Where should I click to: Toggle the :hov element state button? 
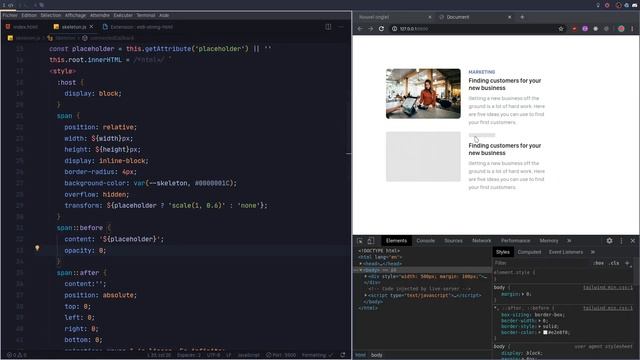[x=598, y=263]
